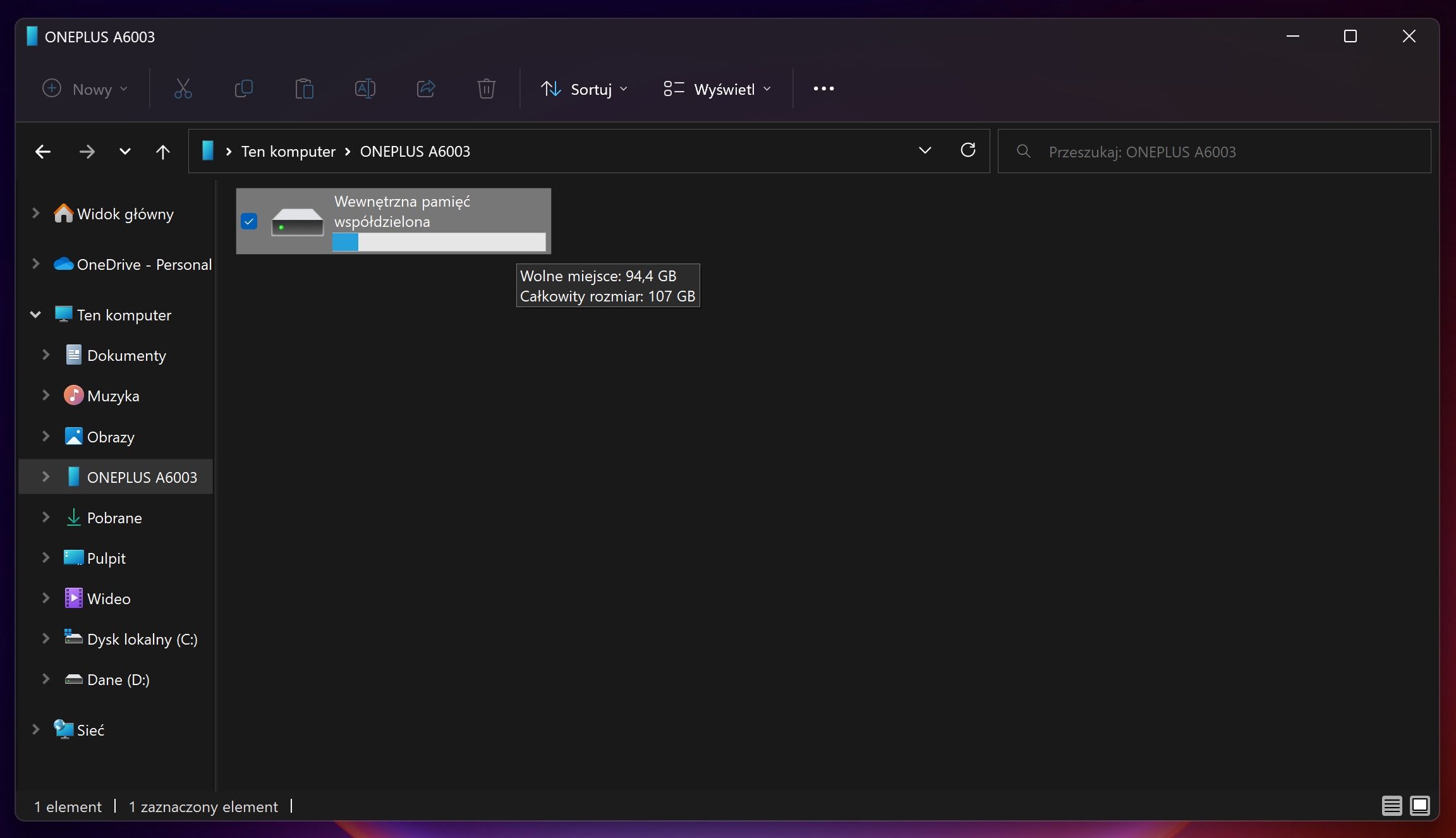Click the Przeszukaj: ONEPLUS A6003 search field
This screenshot has height=838, width=1456.
coord(1214,152)
